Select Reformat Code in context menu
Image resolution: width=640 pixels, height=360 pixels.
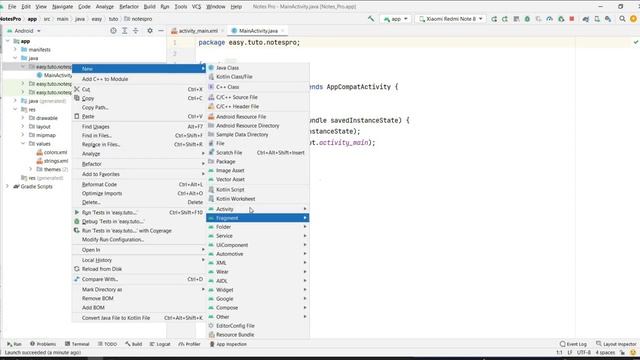pyautogui.click(x=139, y=184)
